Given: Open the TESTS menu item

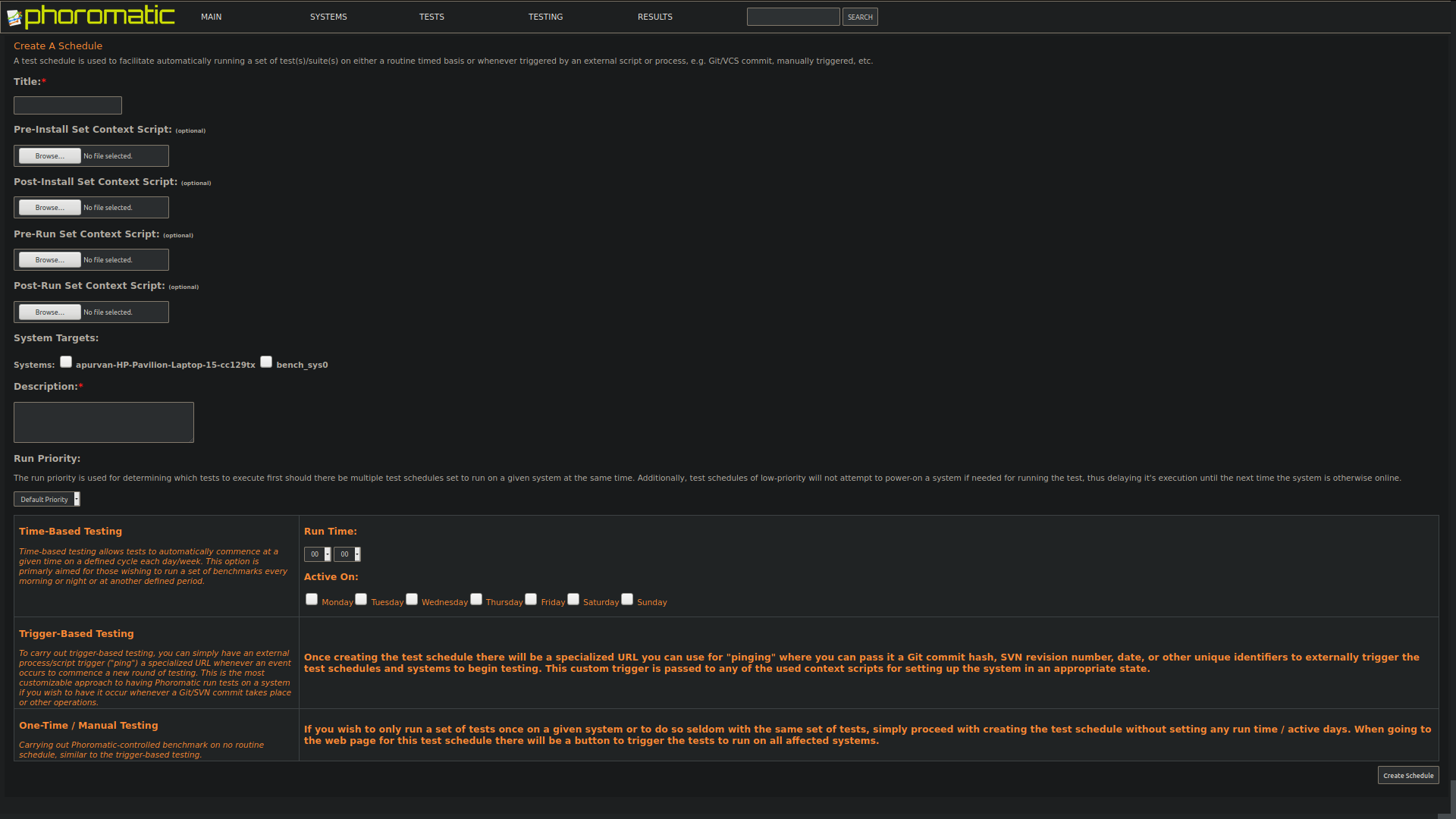Looking at the screenshot, I should [431, 17].
